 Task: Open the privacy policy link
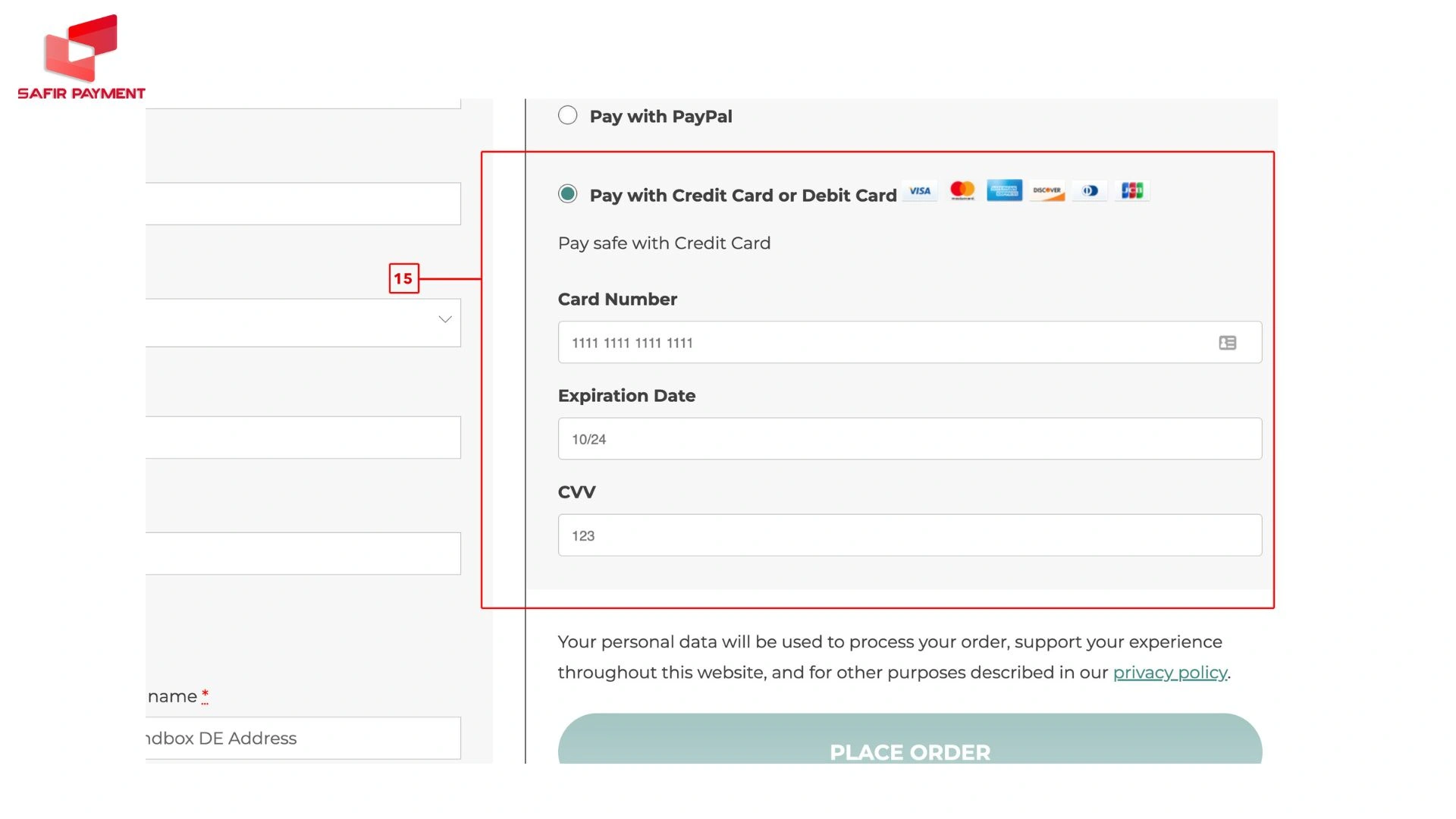1169,673
